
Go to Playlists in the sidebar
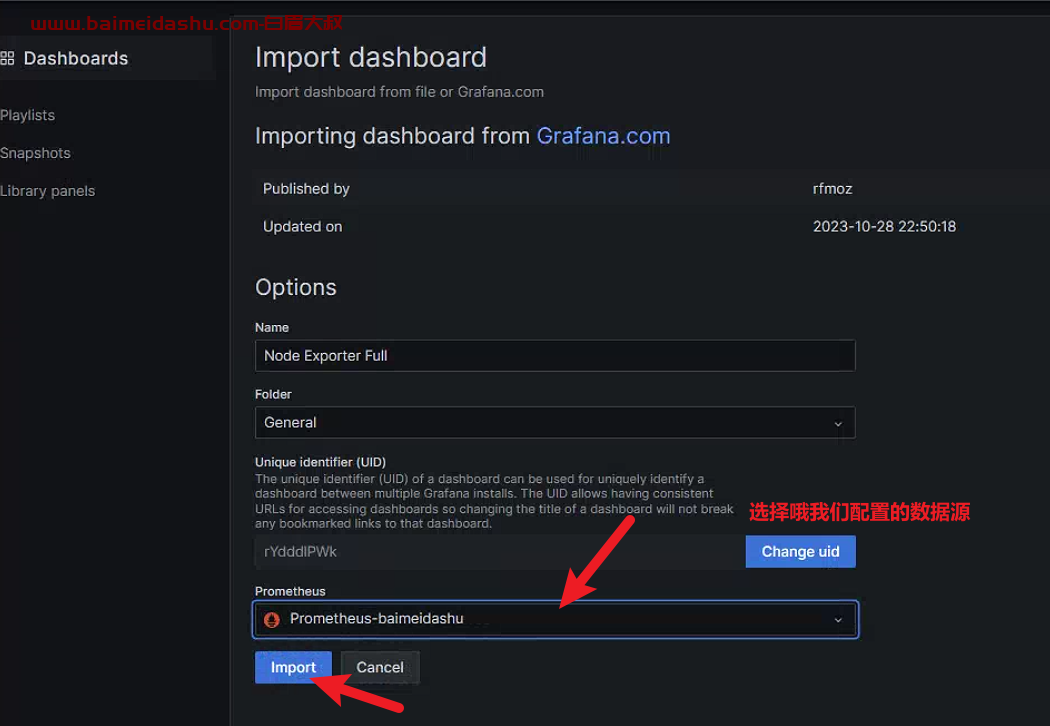[x=27, y=115]
